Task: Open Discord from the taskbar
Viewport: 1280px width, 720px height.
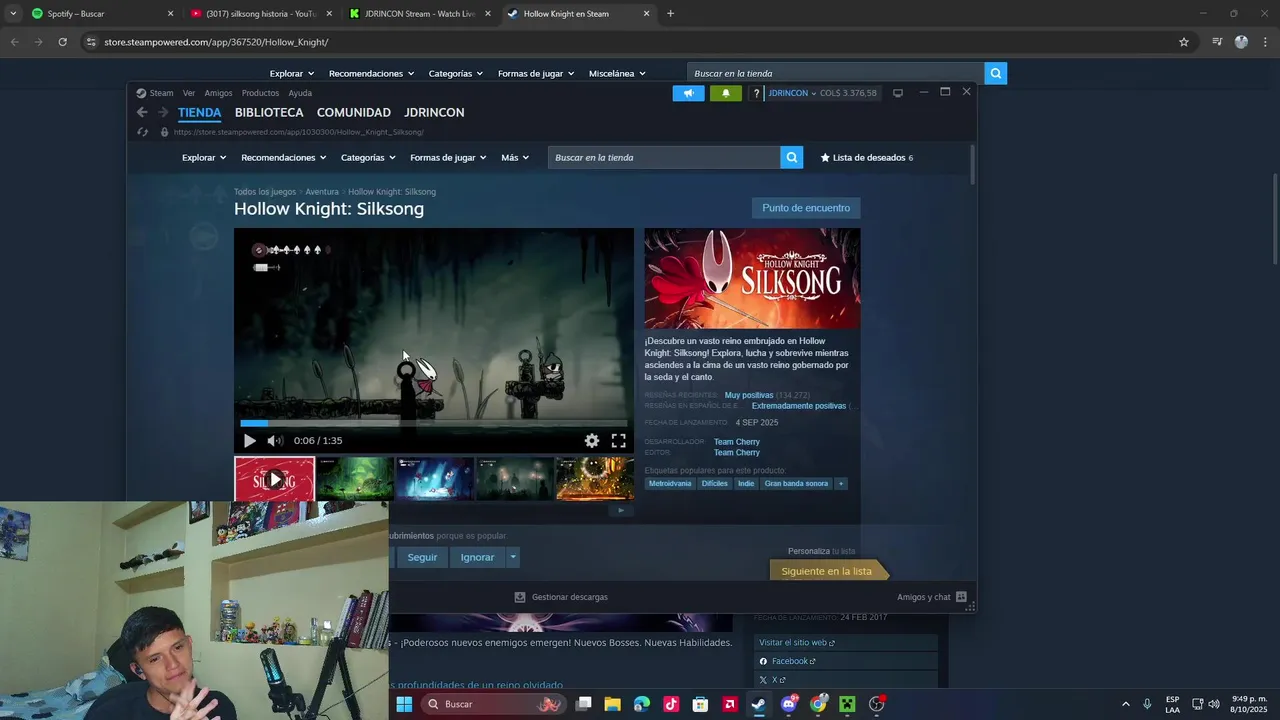Action: tap(789, 704)
